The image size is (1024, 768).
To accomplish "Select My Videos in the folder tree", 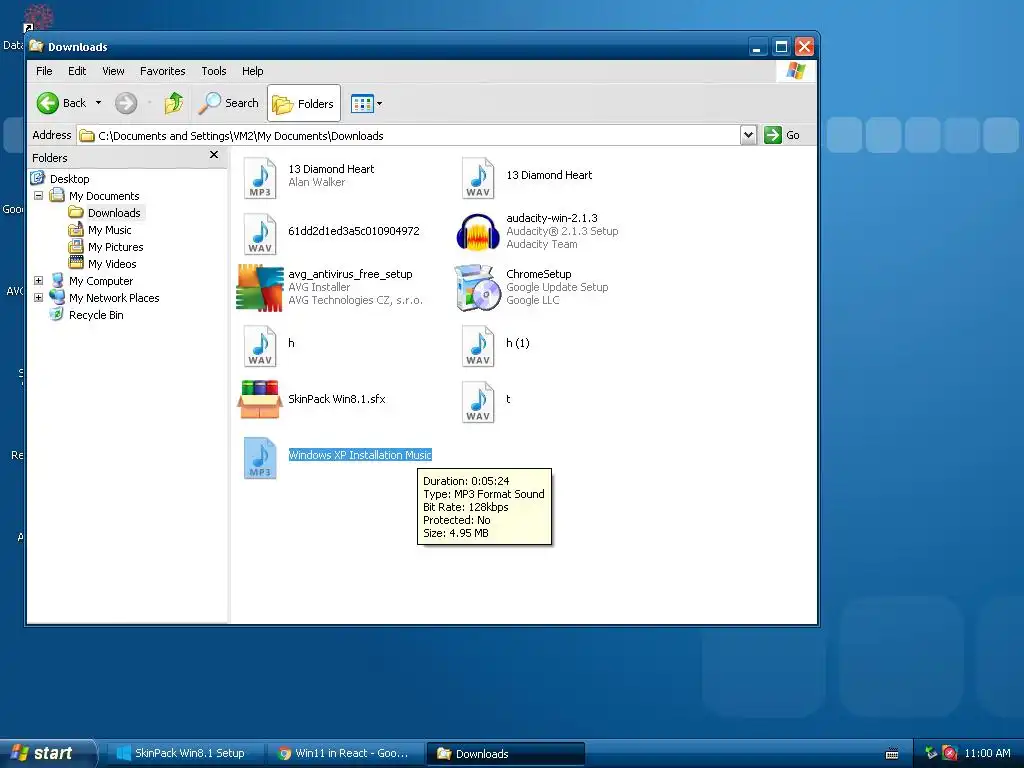I will (112, 264).
